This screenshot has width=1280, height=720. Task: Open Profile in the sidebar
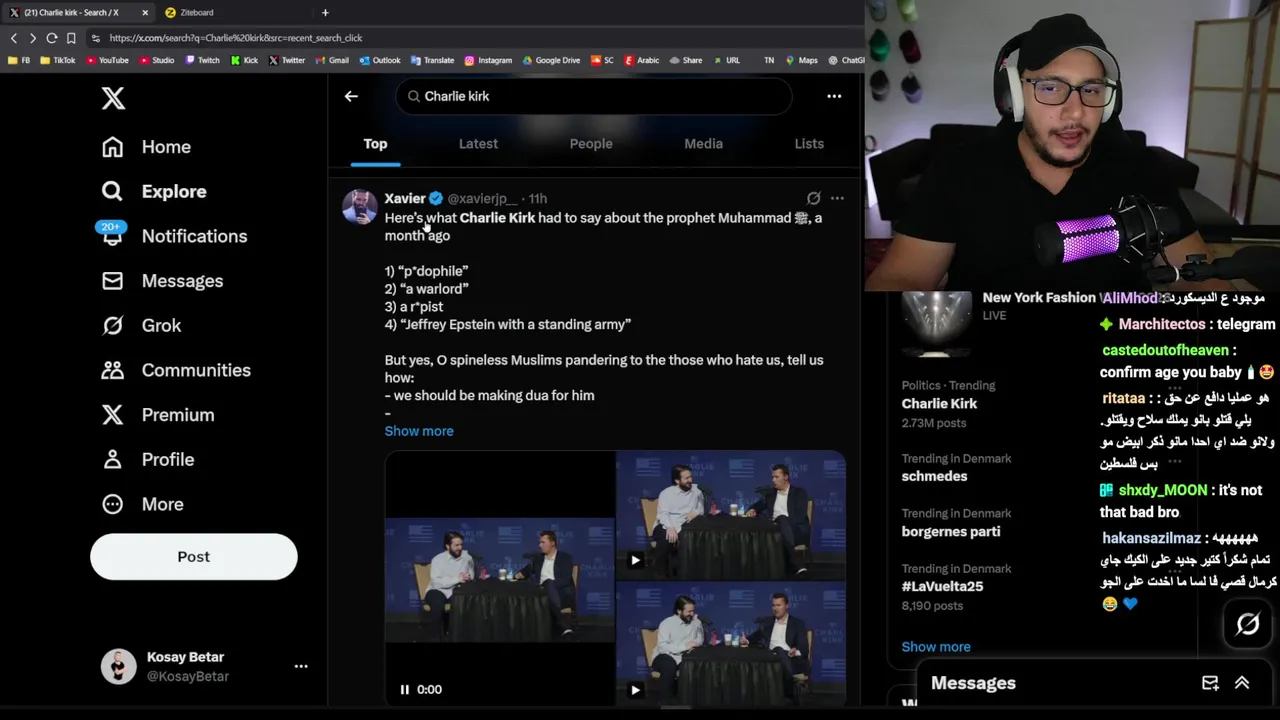pos(148,459)
